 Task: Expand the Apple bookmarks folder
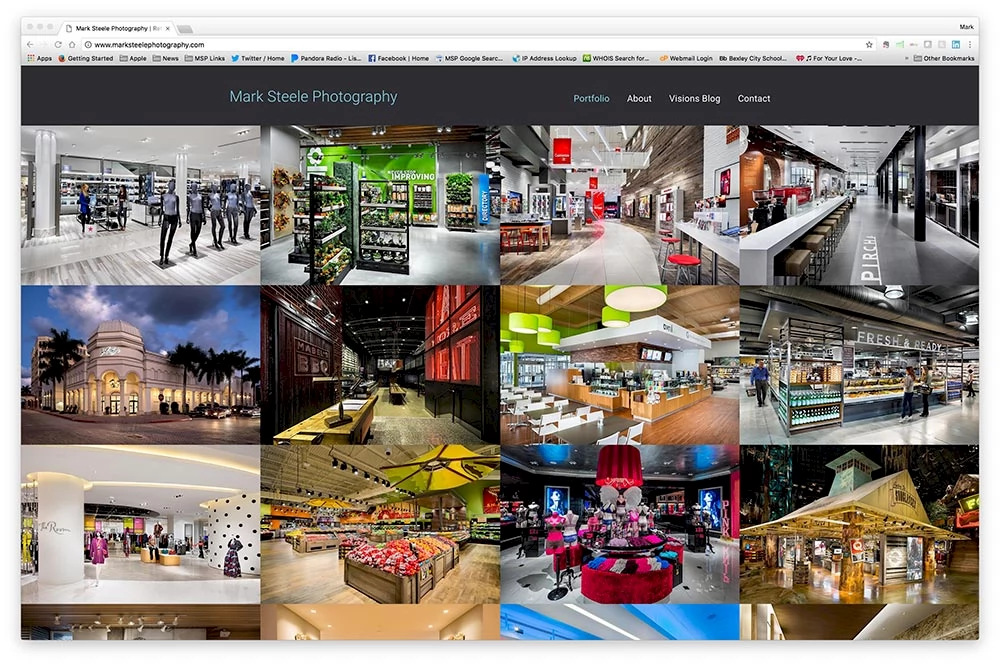[x=133, y=58]
